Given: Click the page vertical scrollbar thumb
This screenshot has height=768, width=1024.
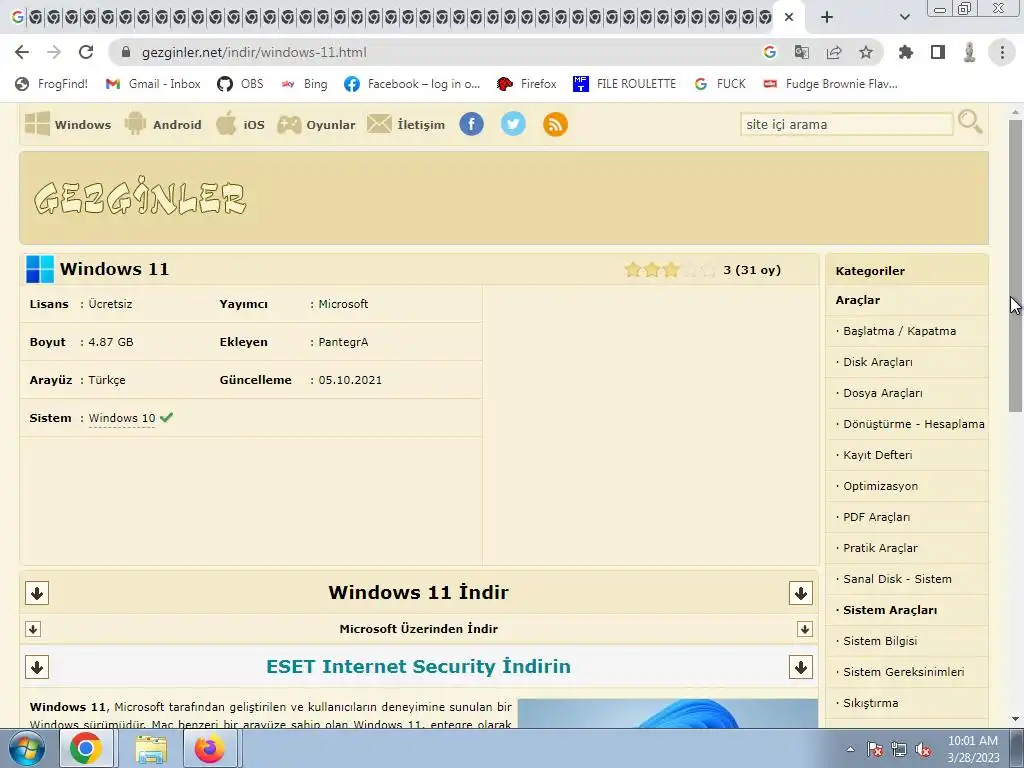Looking at the screenshot, I should point(1015,264).
